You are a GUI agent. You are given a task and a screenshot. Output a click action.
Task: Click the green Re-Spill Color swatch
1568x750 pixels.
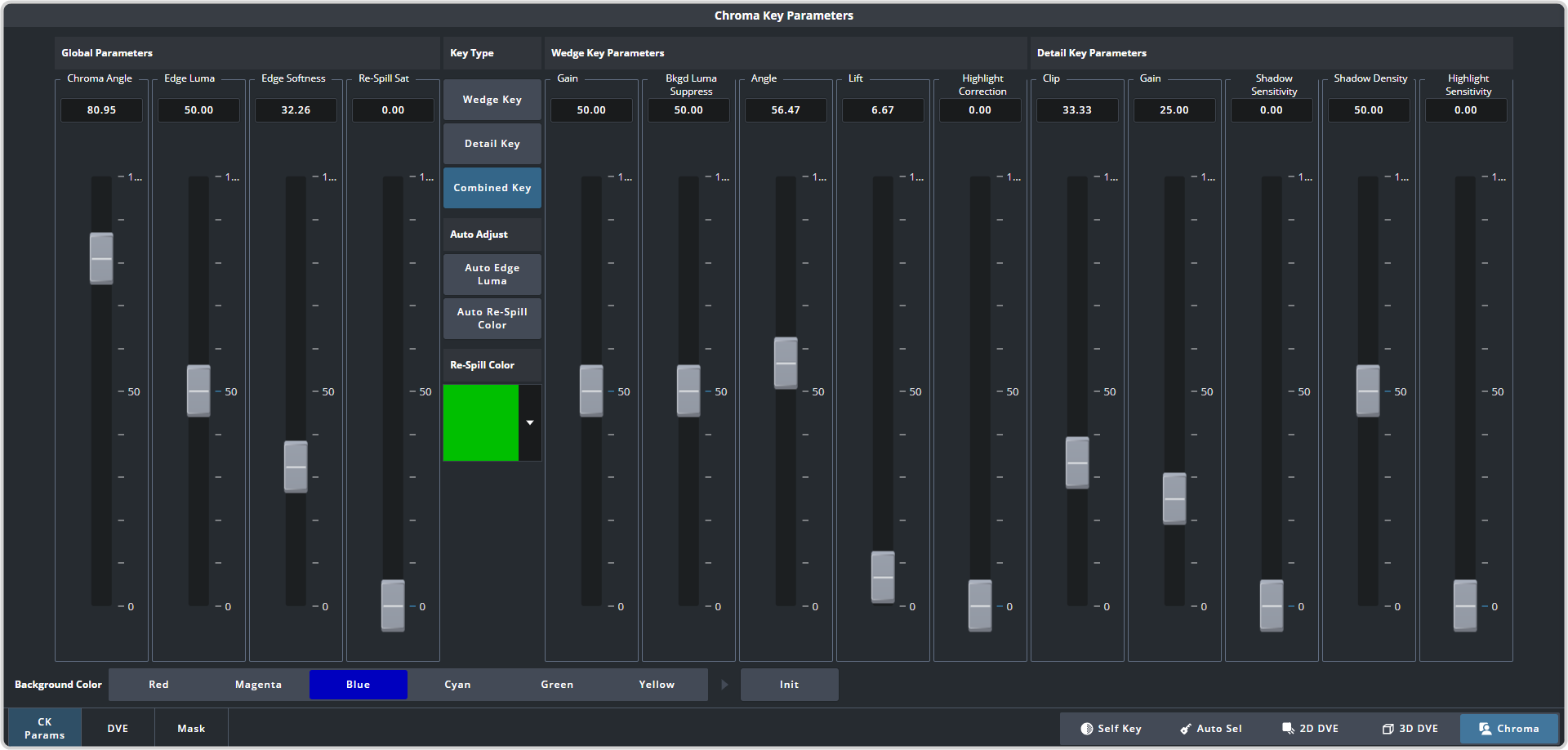click(481, 422)
